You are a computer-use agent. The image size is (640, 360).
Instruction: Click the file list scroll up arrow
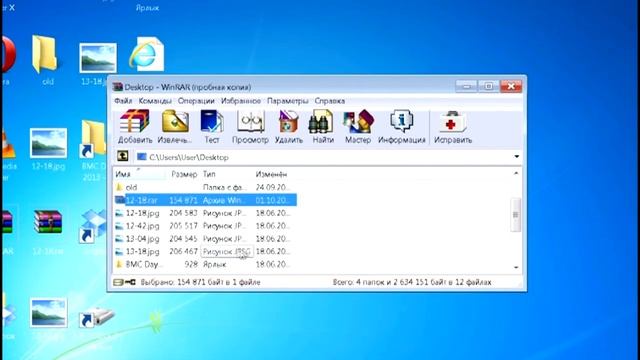[x=516, y=173]
